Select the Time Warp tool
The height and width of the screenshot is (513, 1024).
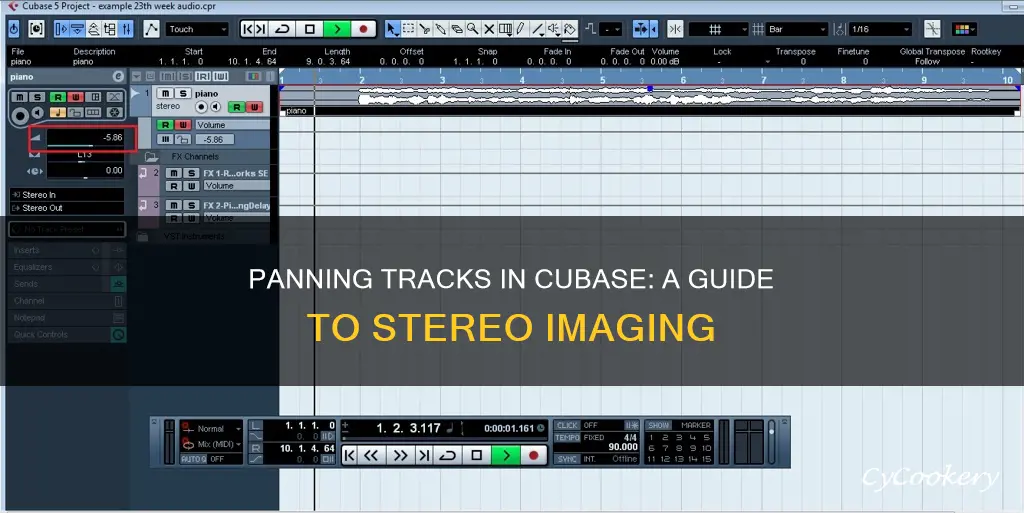[505, 29]
